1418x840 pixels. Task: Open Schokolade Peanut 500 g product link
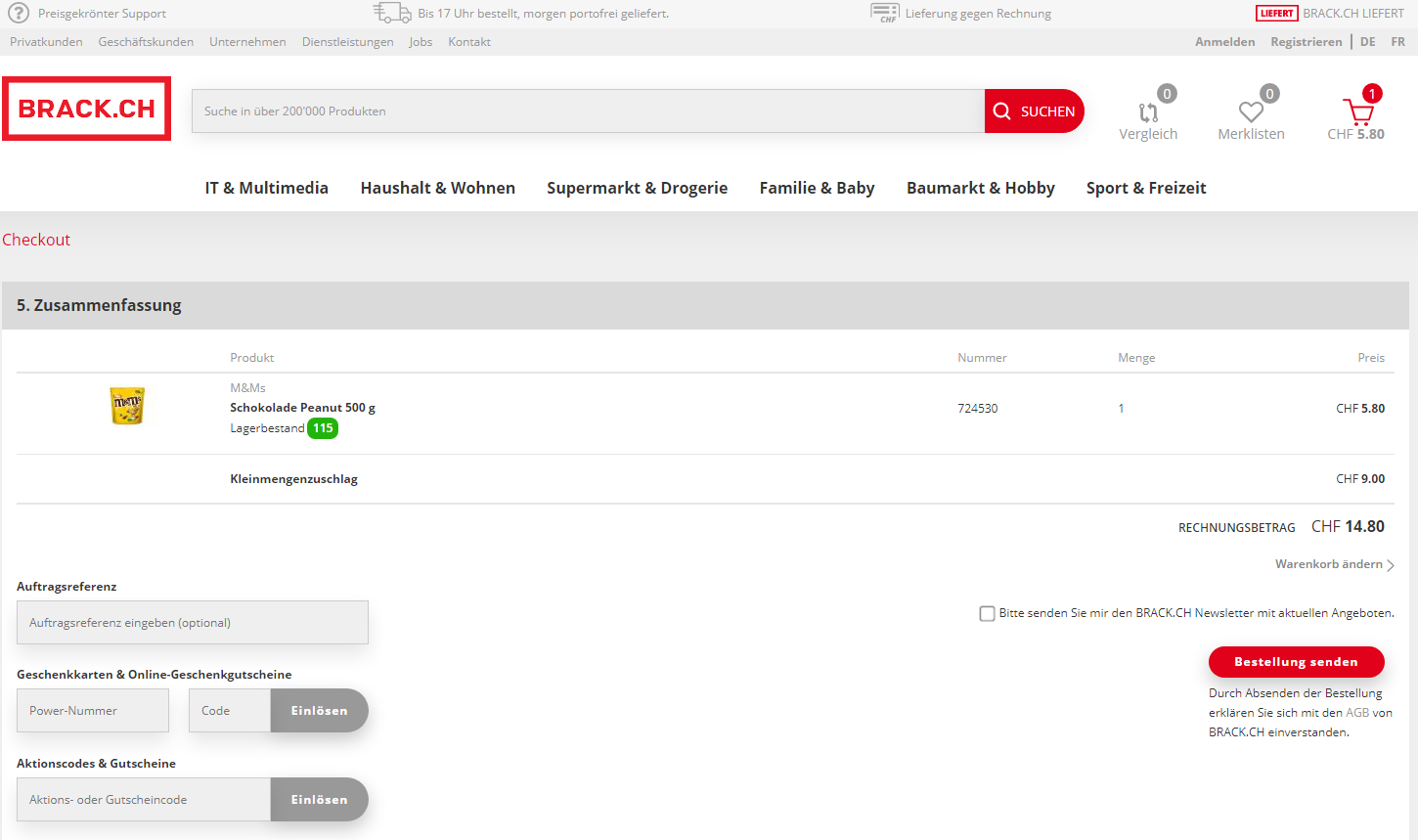coord(302,408)
